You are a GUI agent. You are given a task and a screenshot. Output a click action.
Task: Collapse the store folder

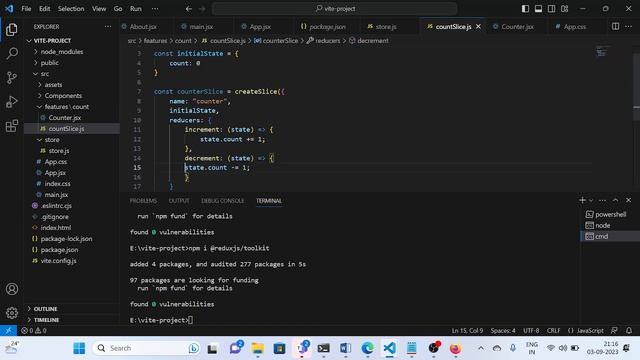(52, 140)
